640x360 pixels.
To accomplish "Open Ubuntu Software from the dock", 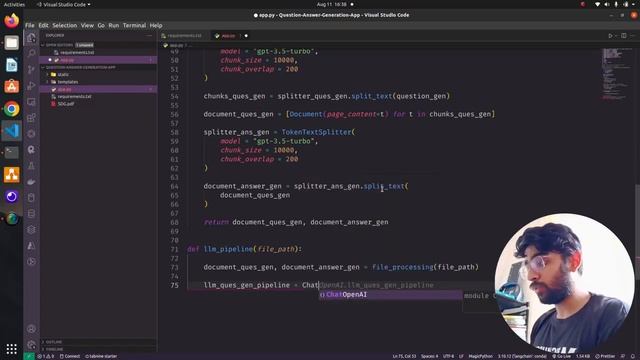I will [11, 87].
